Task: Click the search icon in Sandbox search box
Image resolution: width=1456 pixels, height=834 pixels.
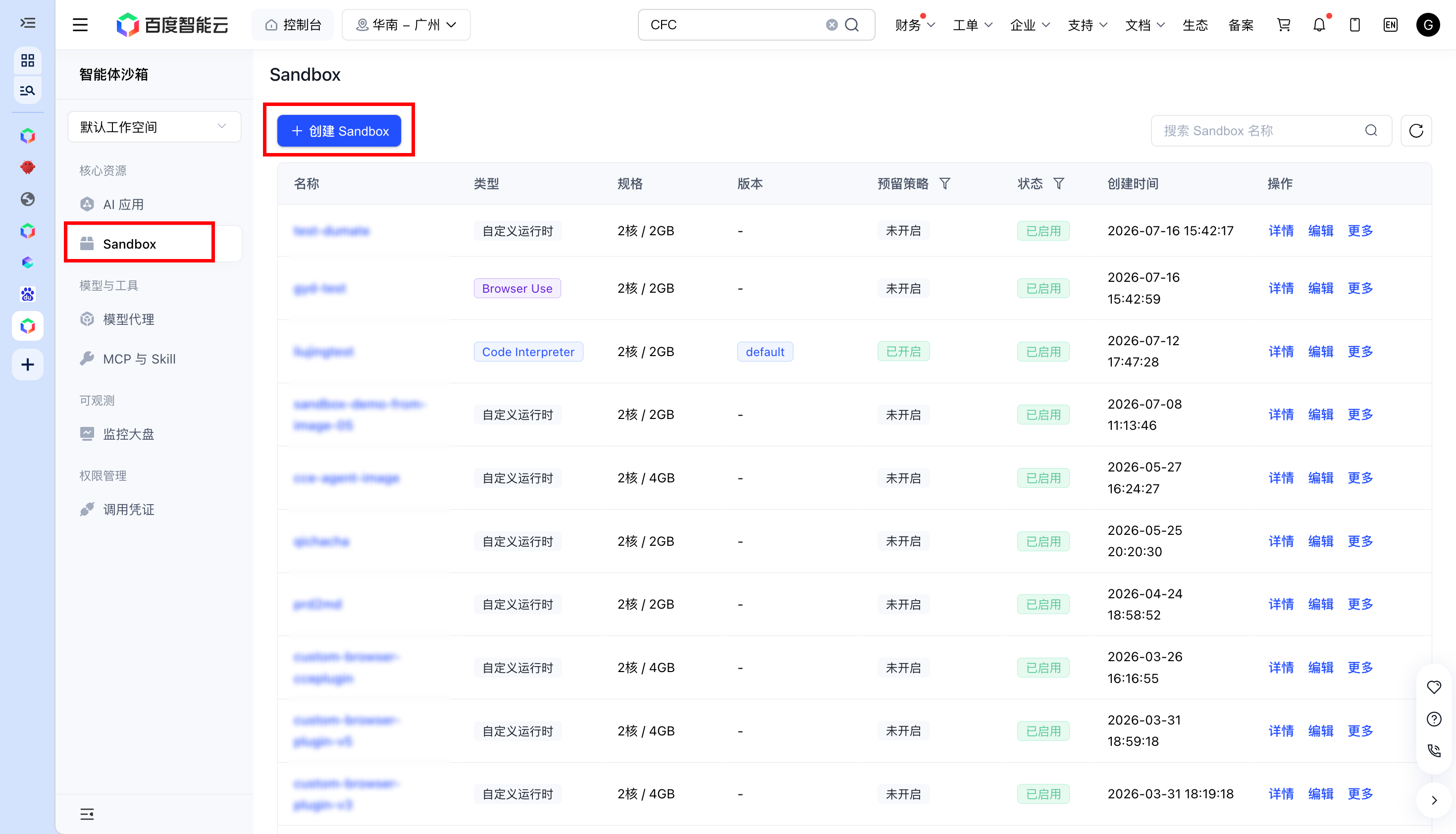Action: (1371, 131)
